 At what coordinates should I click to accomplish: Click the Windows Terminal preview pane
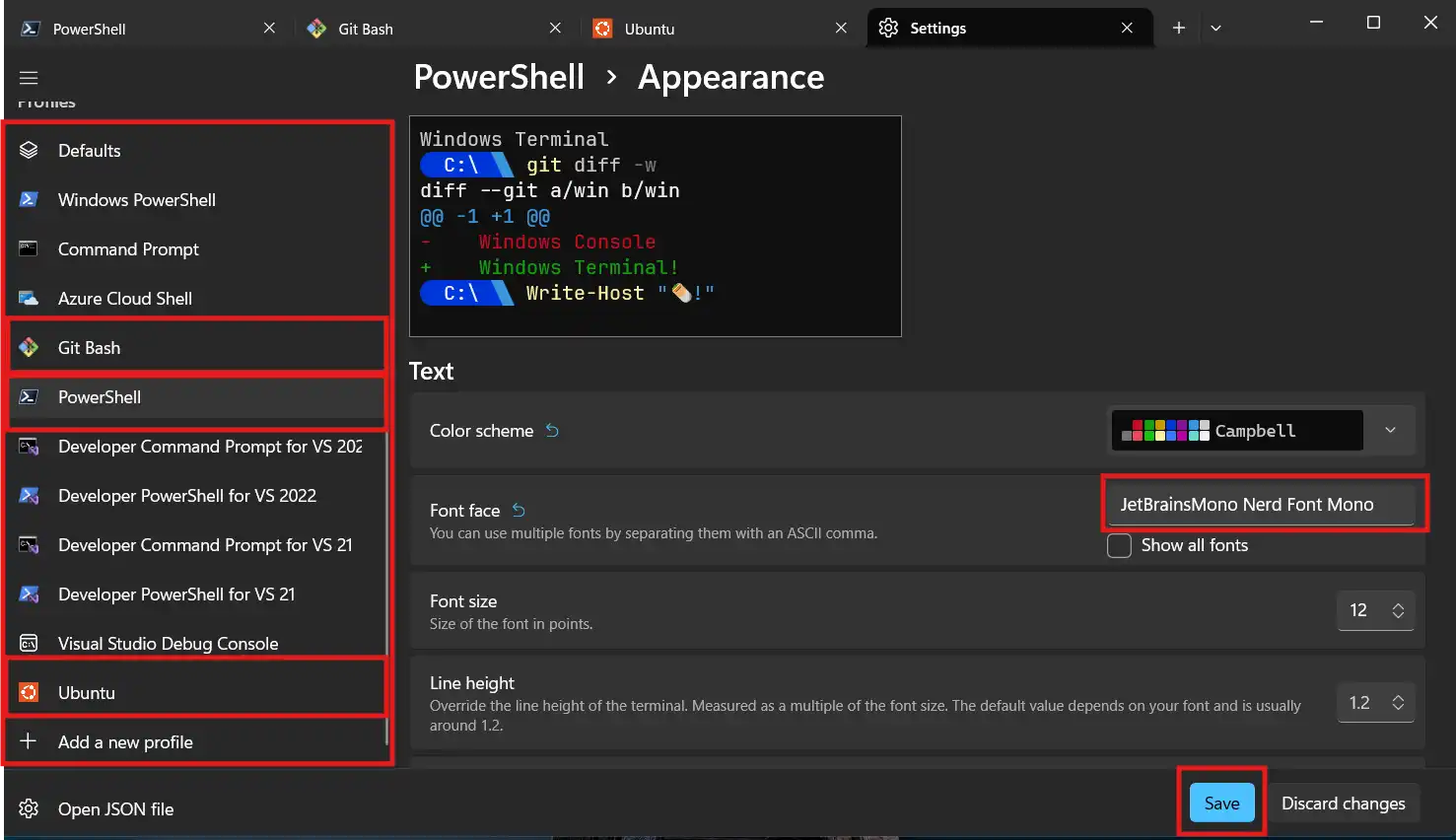click(x=656, y=226)
